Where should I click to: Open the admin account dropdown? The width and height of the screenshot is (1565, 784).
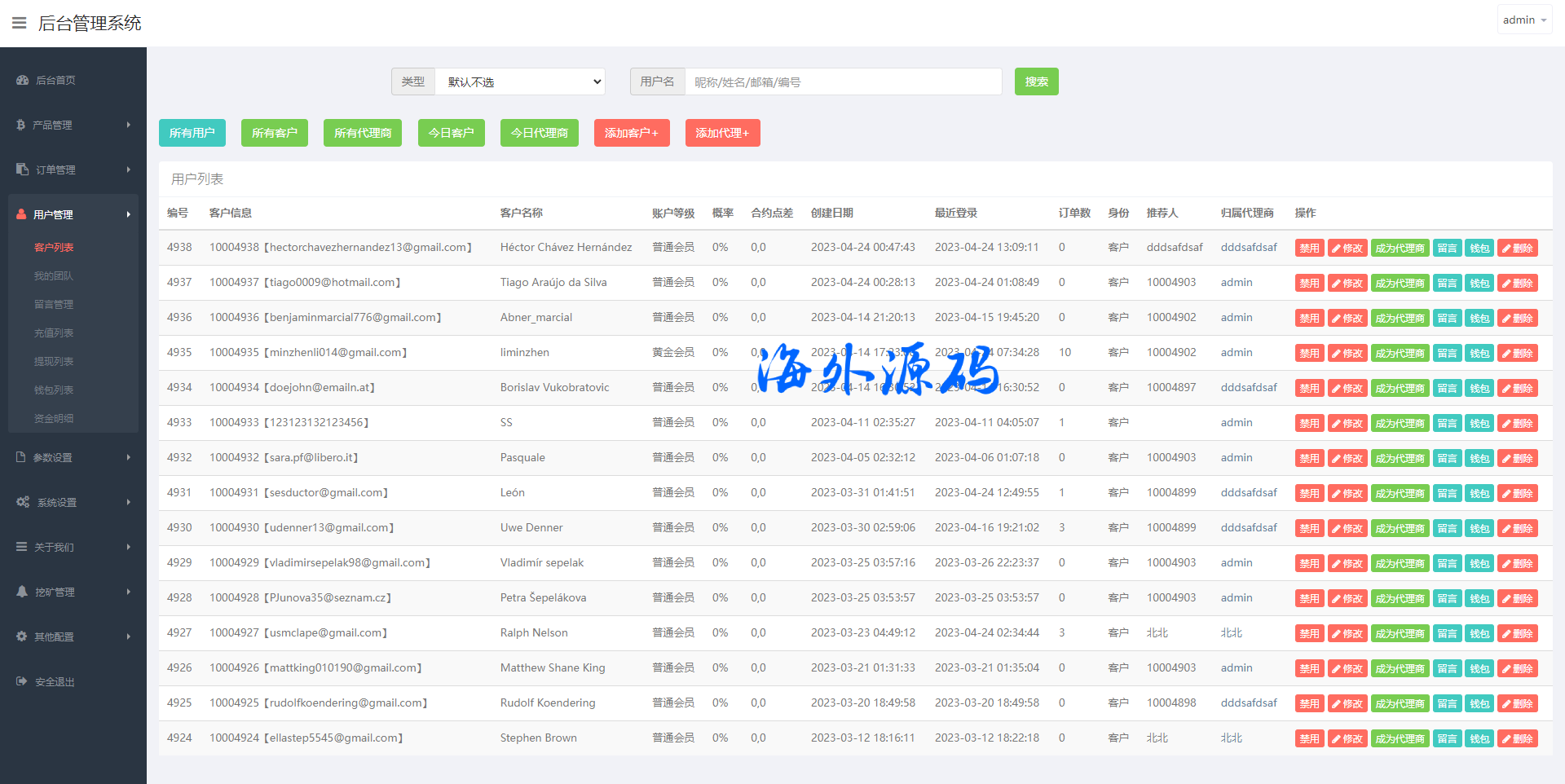tap(1523, 20)
